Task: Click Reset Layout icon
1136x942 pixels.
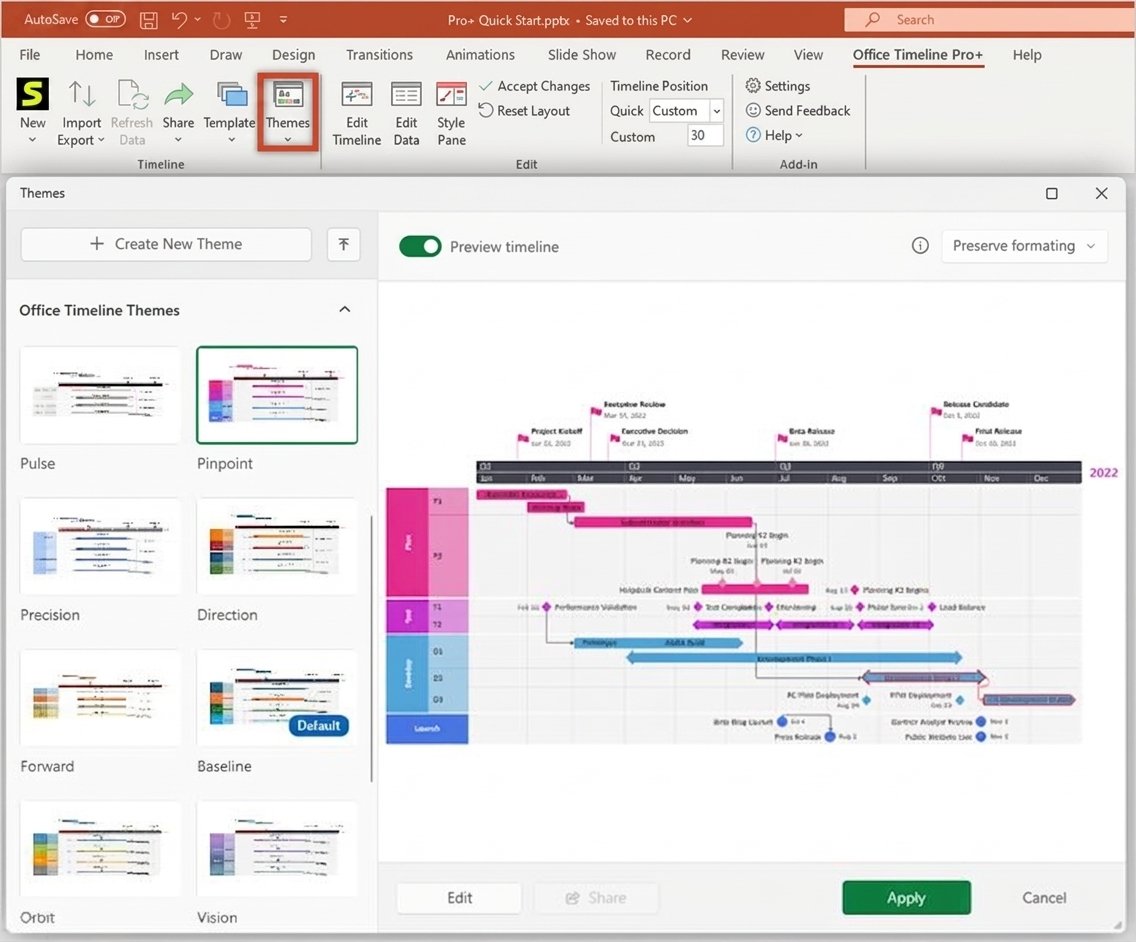Action: 485,110
